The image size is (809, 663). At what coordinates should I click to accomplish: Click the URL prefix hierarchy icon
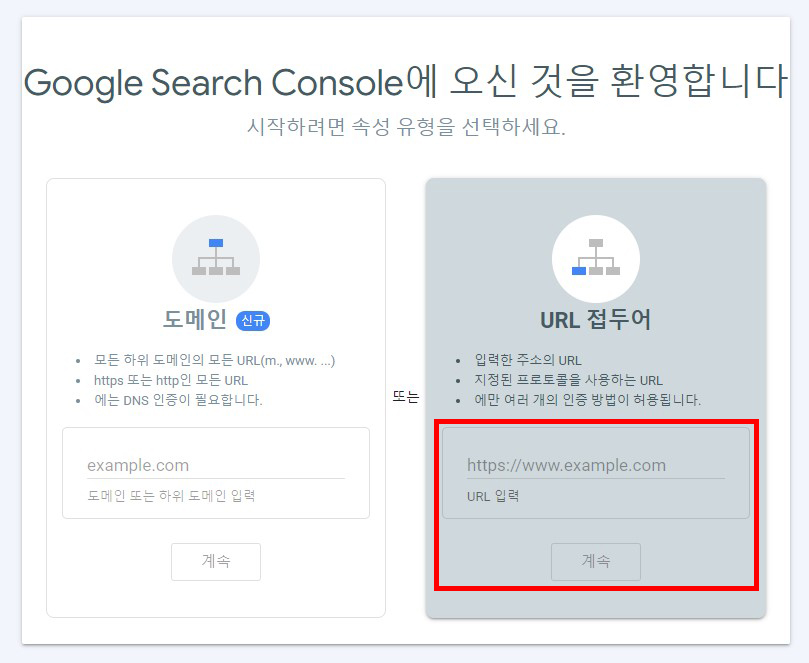pos(596,257)
